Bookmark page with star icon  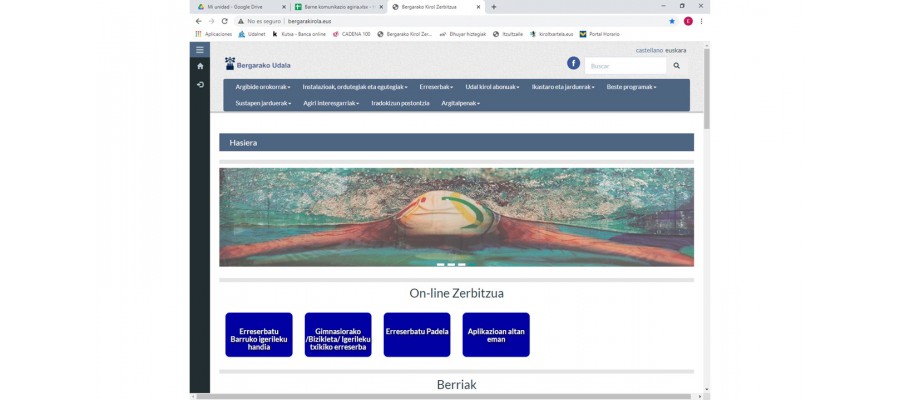[672, 21]
